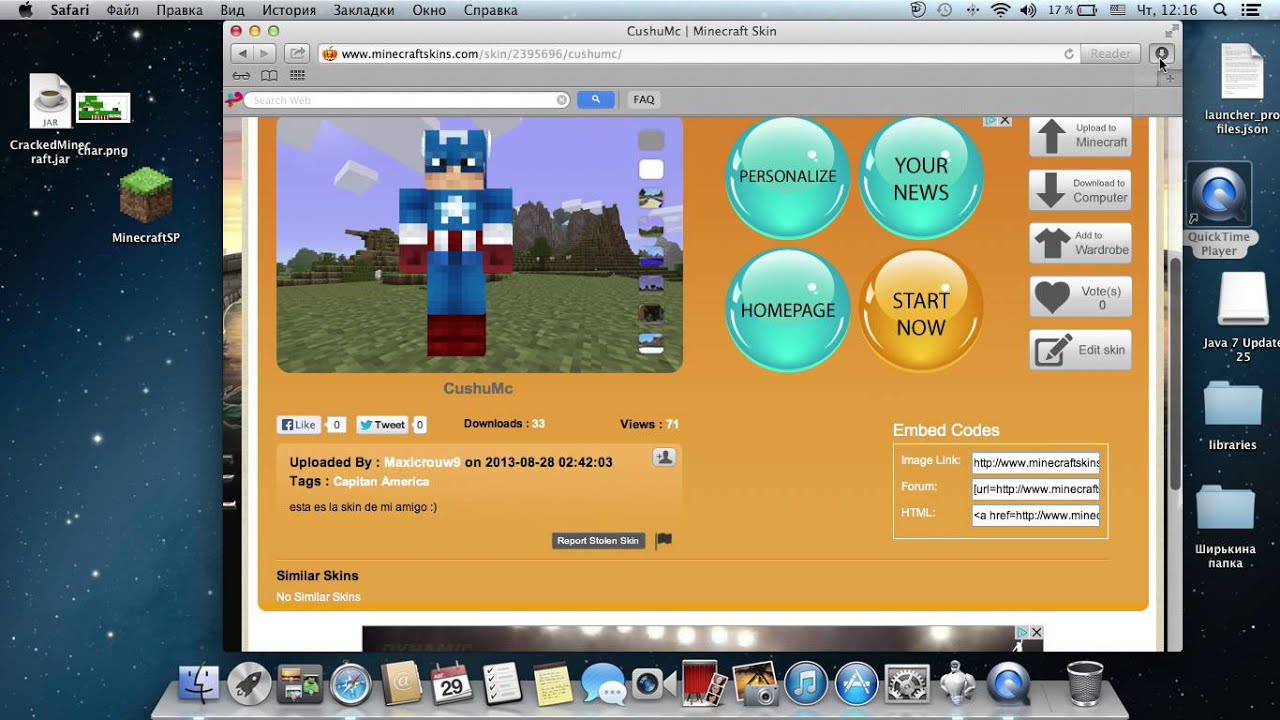
Task: Select the MinecraftSP desktop icon
Action: 146,206
